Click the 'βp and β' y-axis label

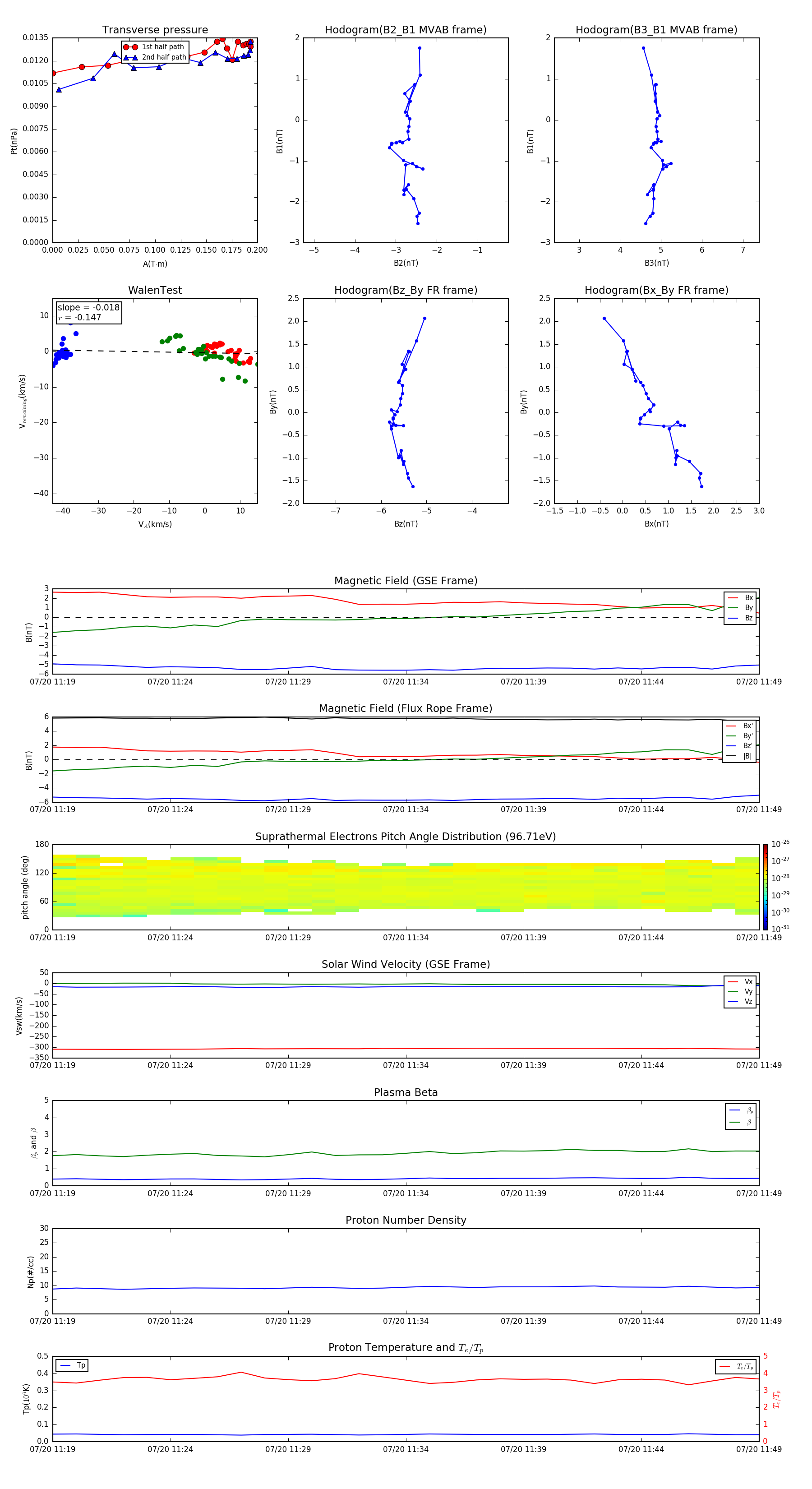click(34, 1143)
